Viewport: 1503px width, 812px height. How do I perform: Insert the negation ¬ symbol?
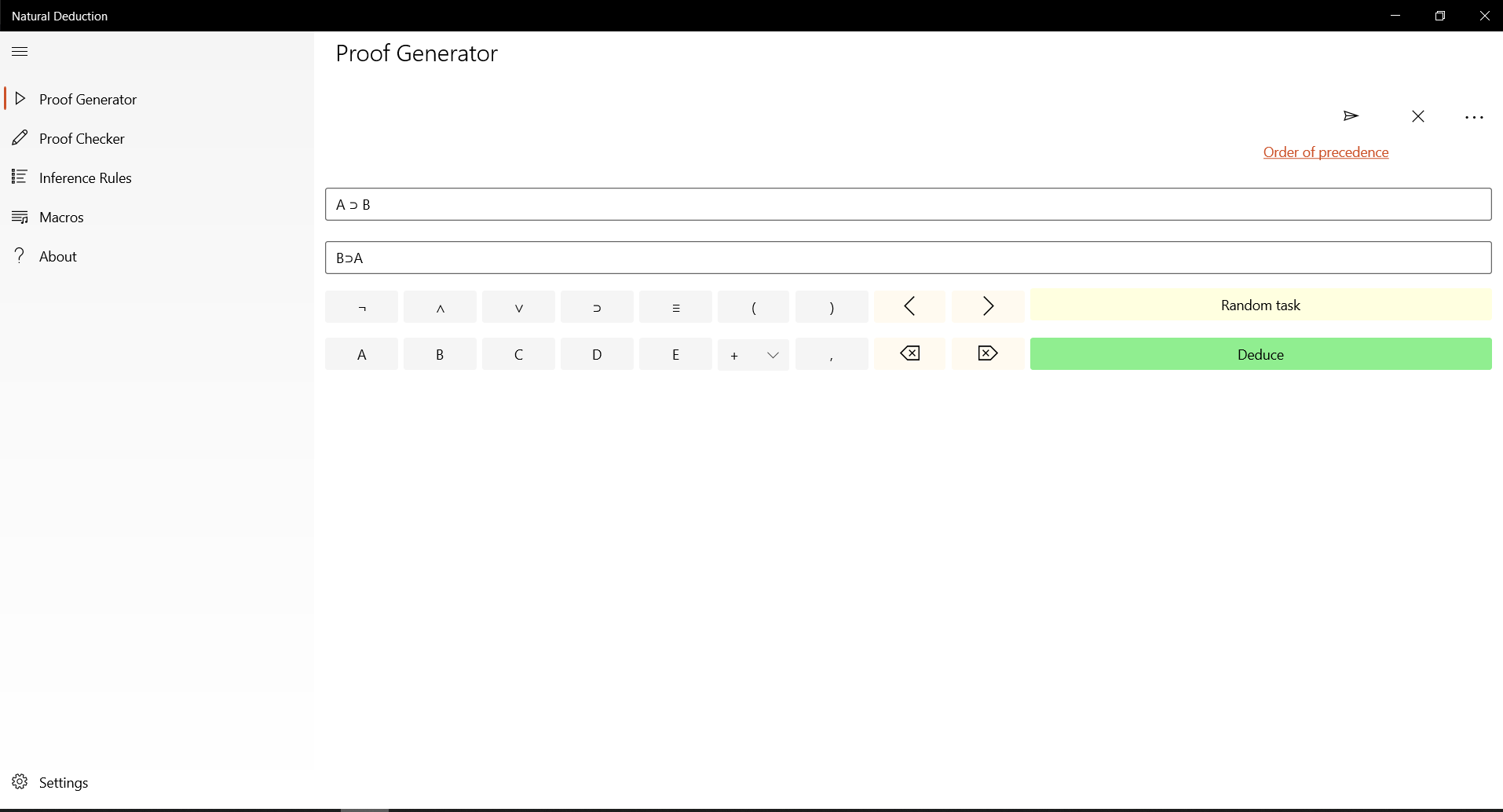[x=361, y=307]
